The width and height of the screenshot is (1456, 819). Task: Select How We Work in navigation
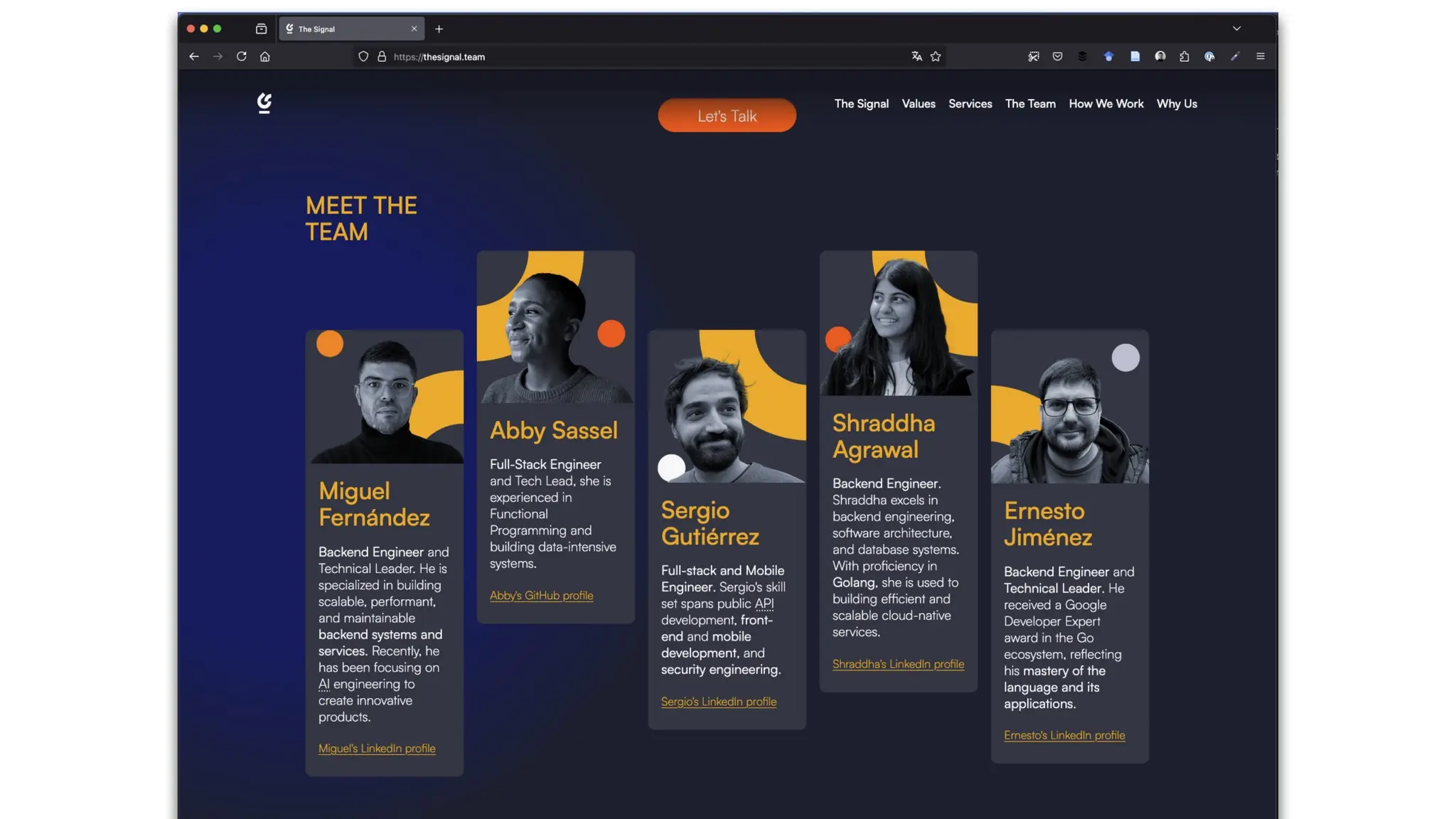[x=1106, y=104]
